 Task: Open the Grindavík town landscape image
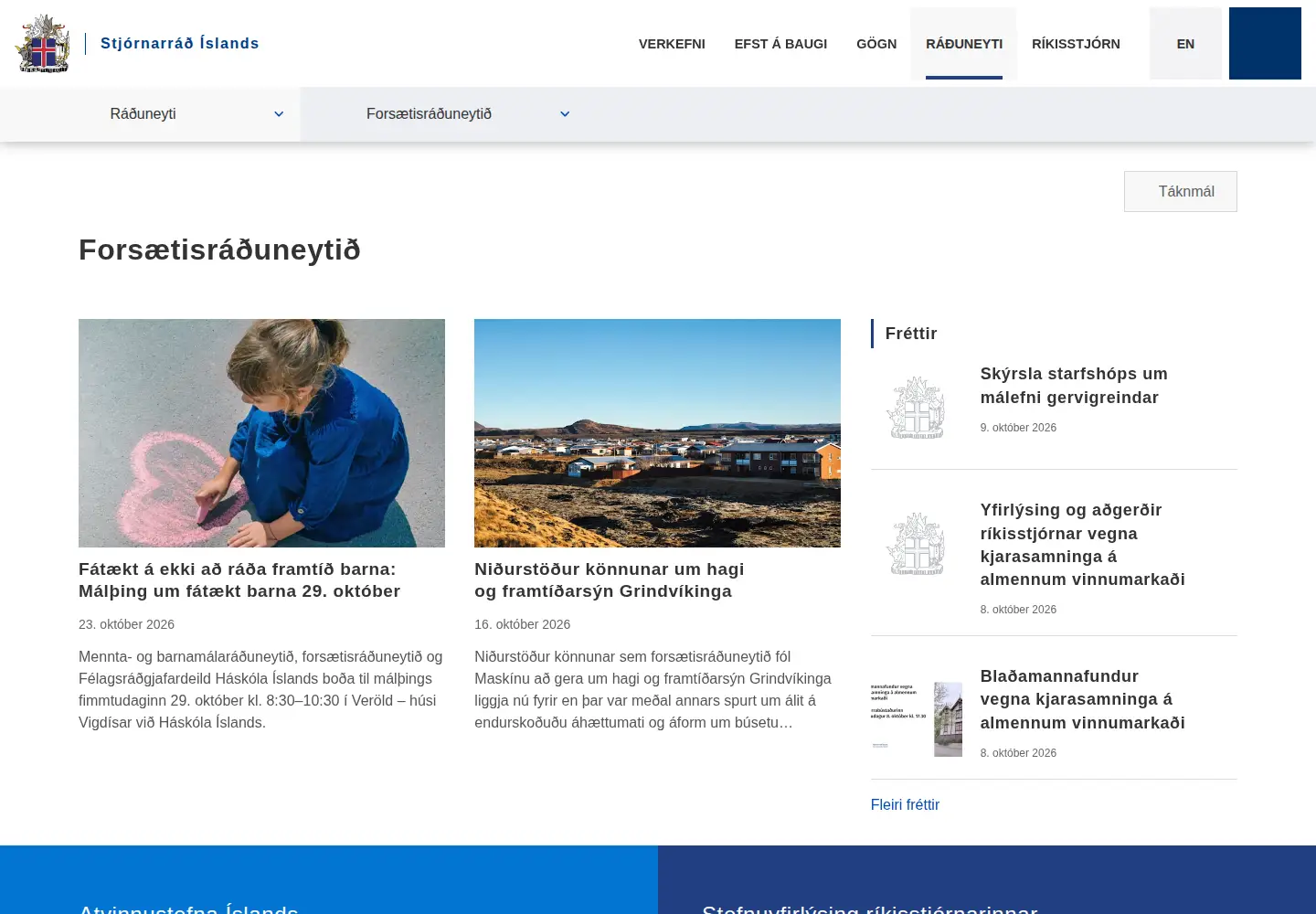(657, 433)
